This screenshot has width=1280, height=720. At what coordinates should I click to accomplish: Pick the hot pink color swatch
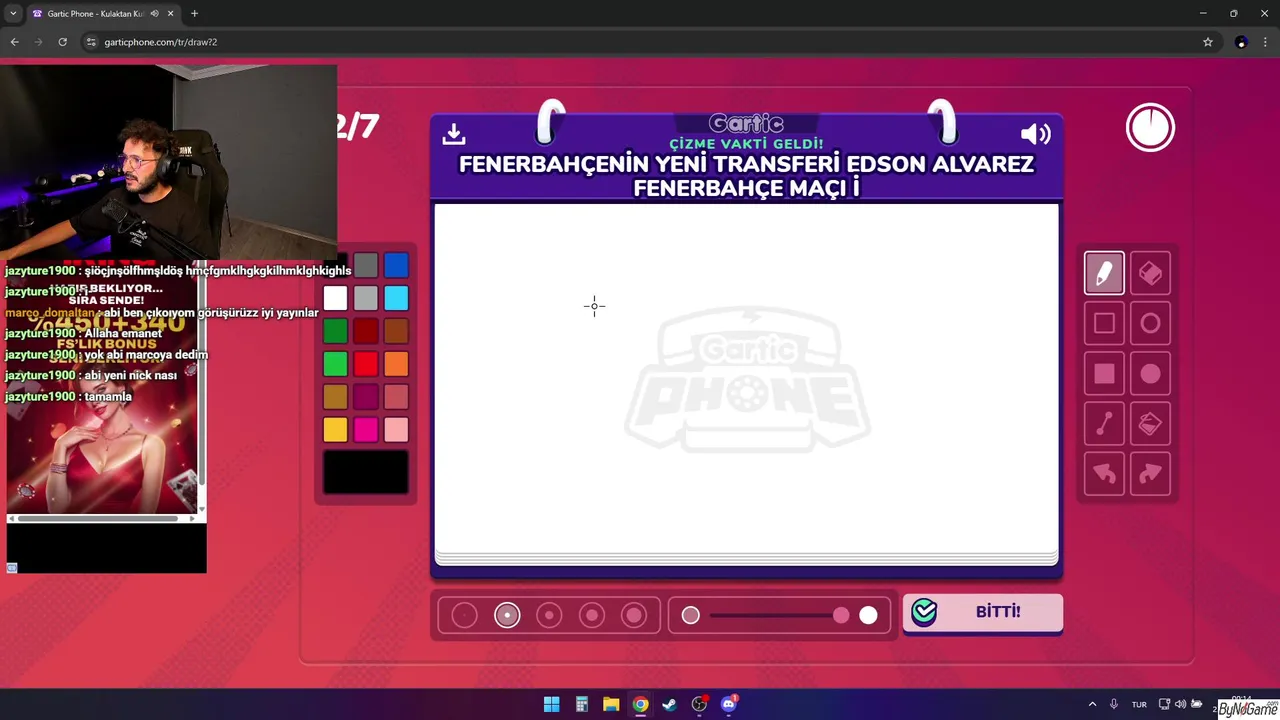pyautogui.click(x=366, y=430)
